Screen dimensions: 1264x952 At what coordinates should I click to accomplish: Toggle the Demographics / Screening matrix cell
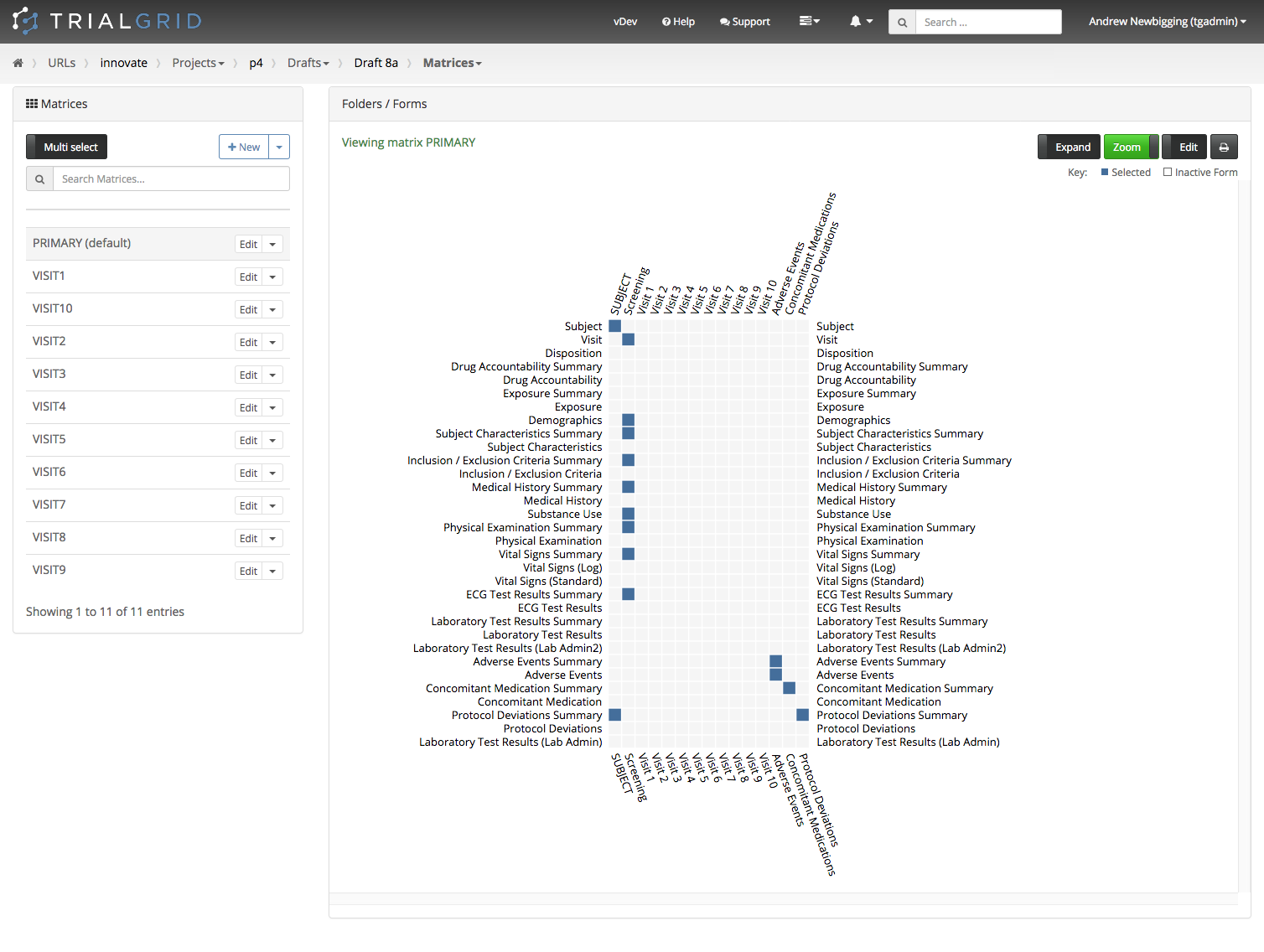[629, 420]
